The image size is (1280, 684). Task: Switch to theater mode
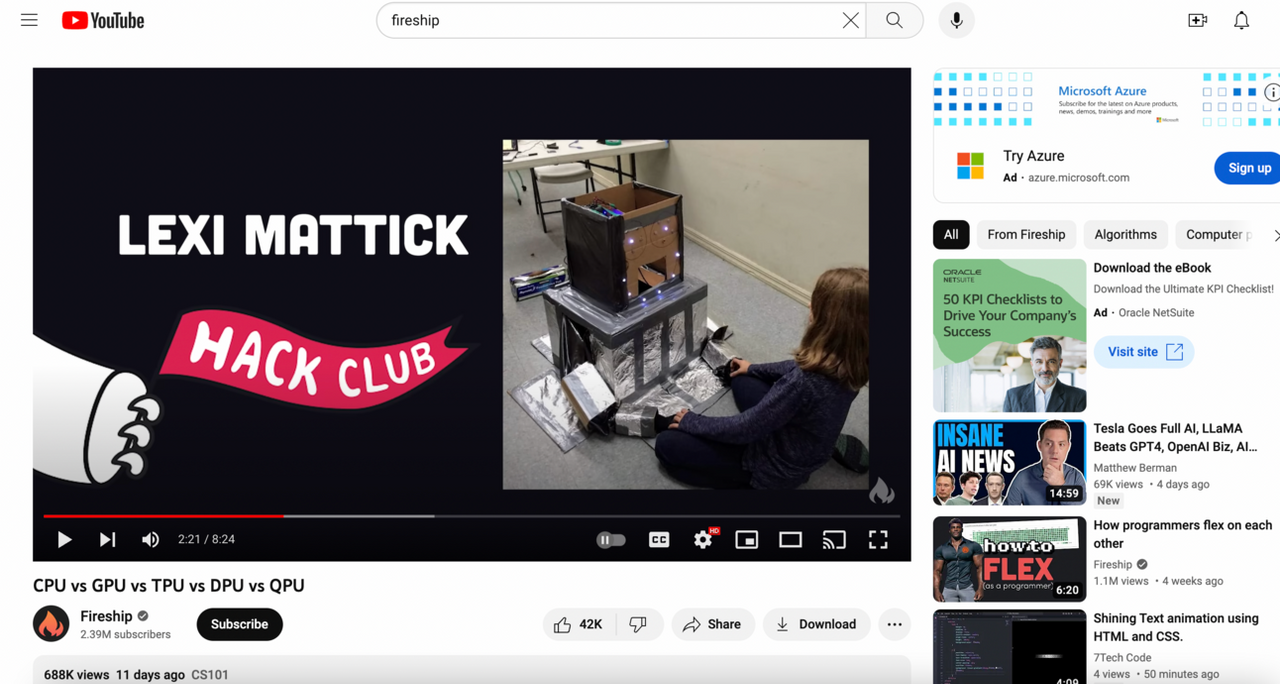tap(790, 540)
